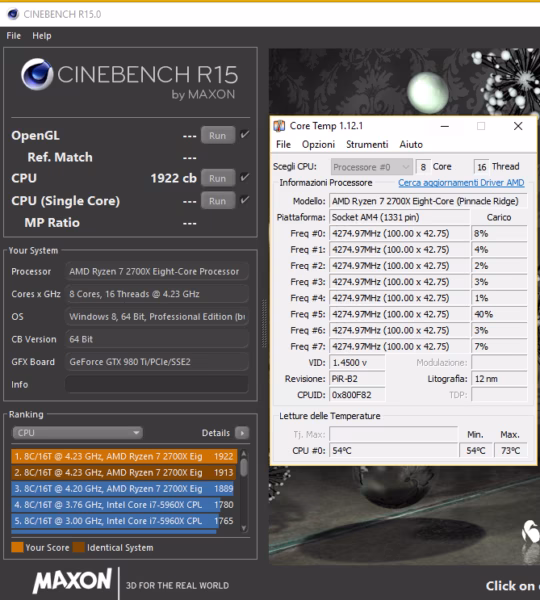Open the Cinebench Help menu
Screen dimensions: 540x600
point(42,36)
